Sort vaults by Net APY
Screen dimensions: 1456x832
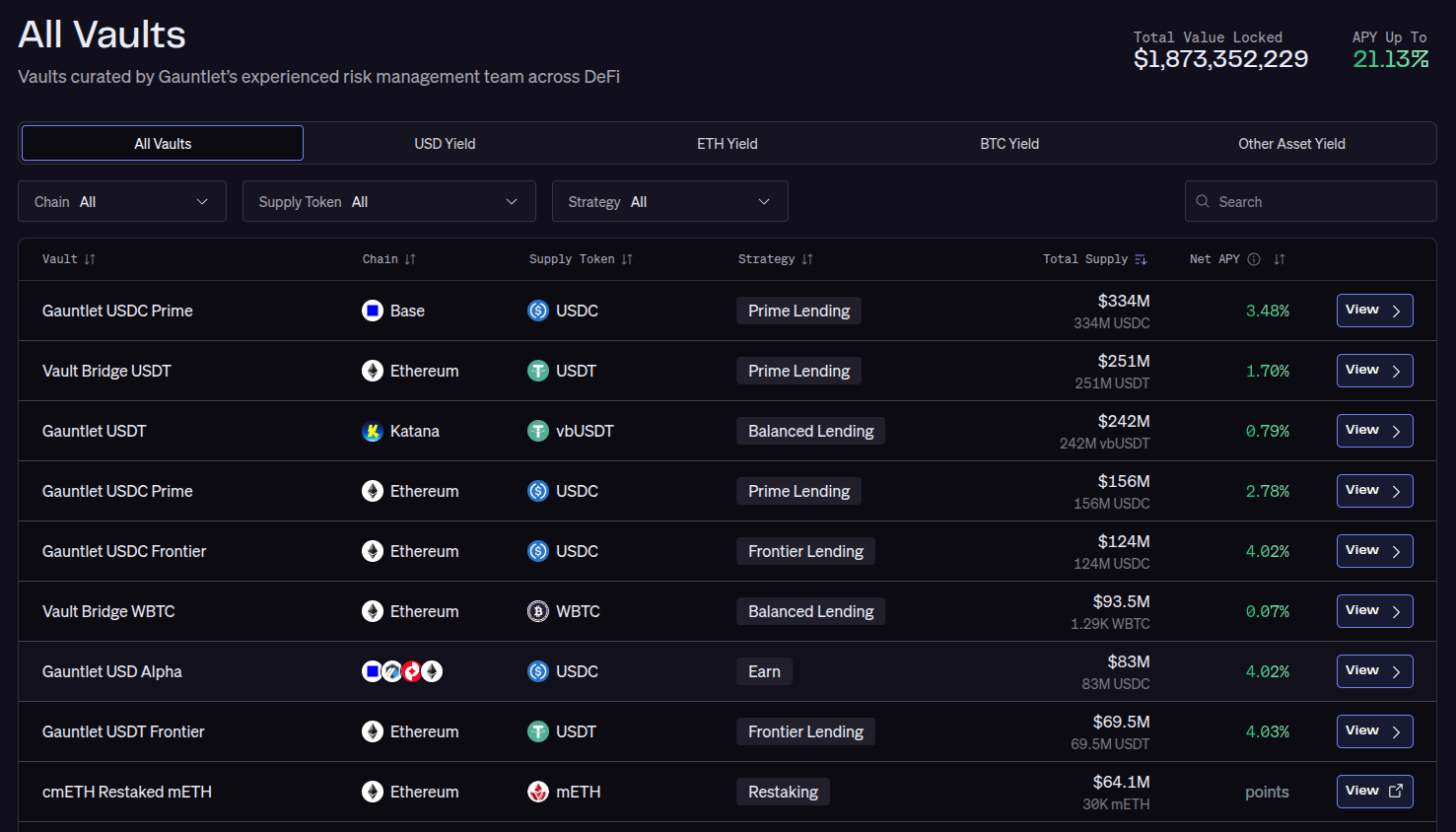tap(1280, 259)
